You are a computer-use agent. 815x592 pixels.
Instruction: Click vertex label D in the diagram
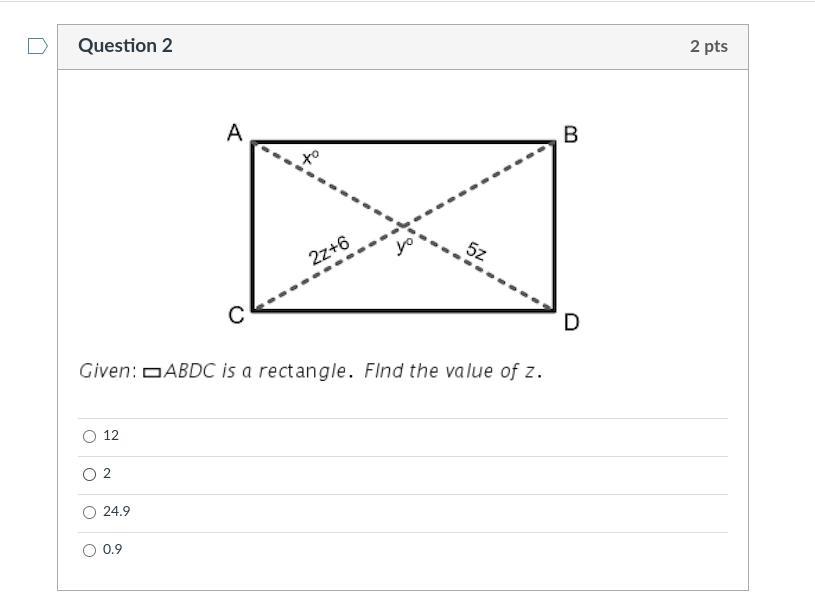pos(571,322)
